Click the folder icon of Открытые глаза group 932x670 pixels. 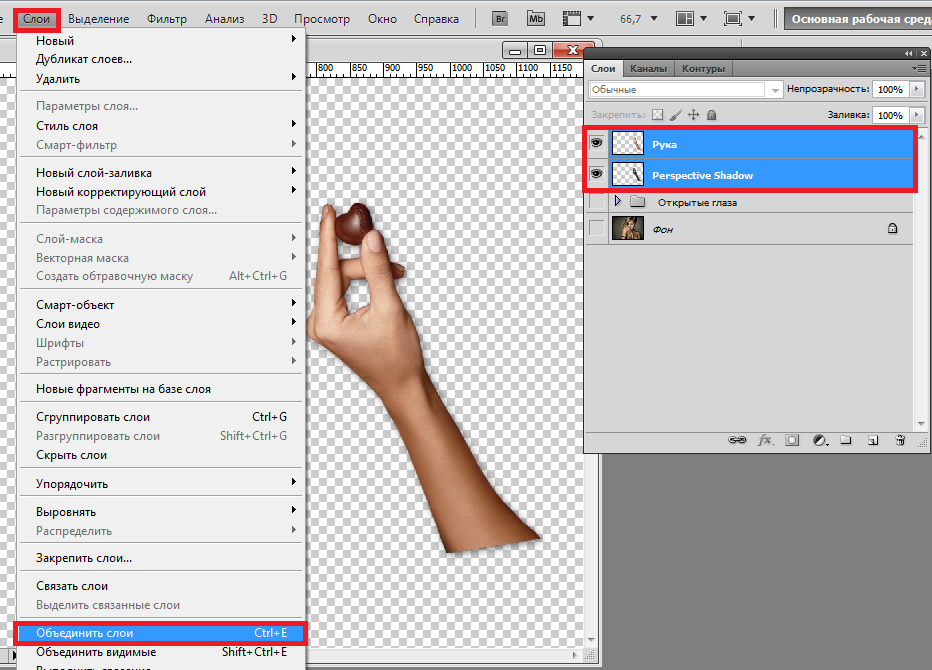tap(637, 202)
